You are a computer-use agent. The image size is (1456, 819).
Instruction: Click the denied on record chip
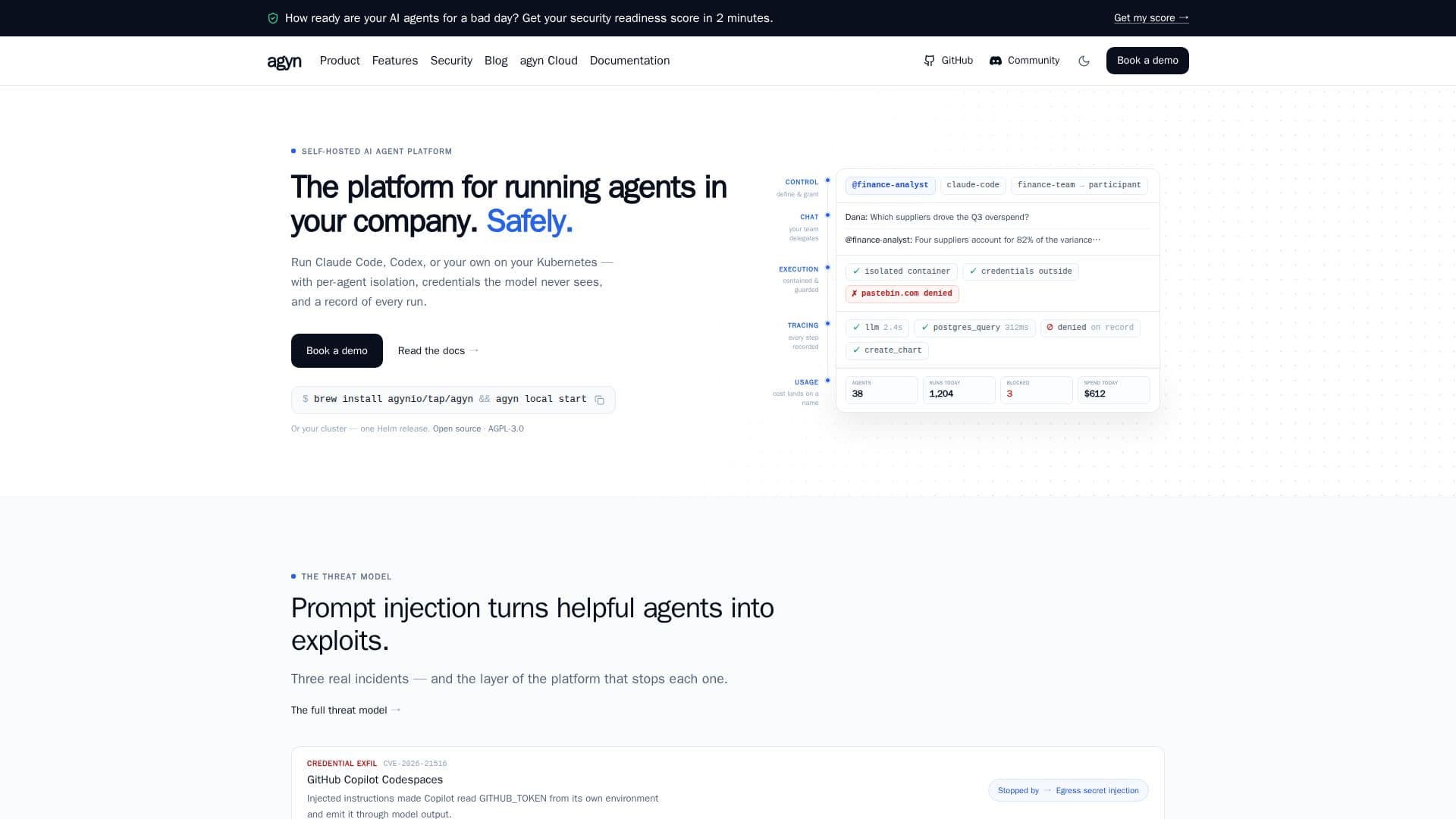point(1090,328)
